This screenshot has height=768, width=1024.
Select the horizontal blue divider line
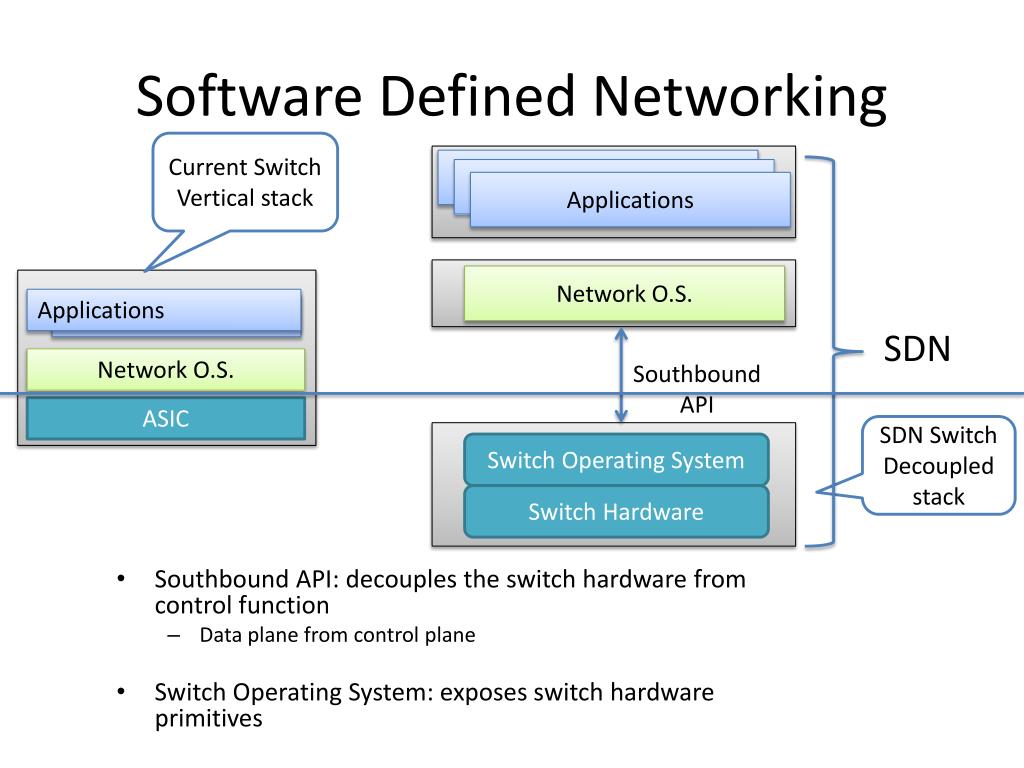pos(512,394)
